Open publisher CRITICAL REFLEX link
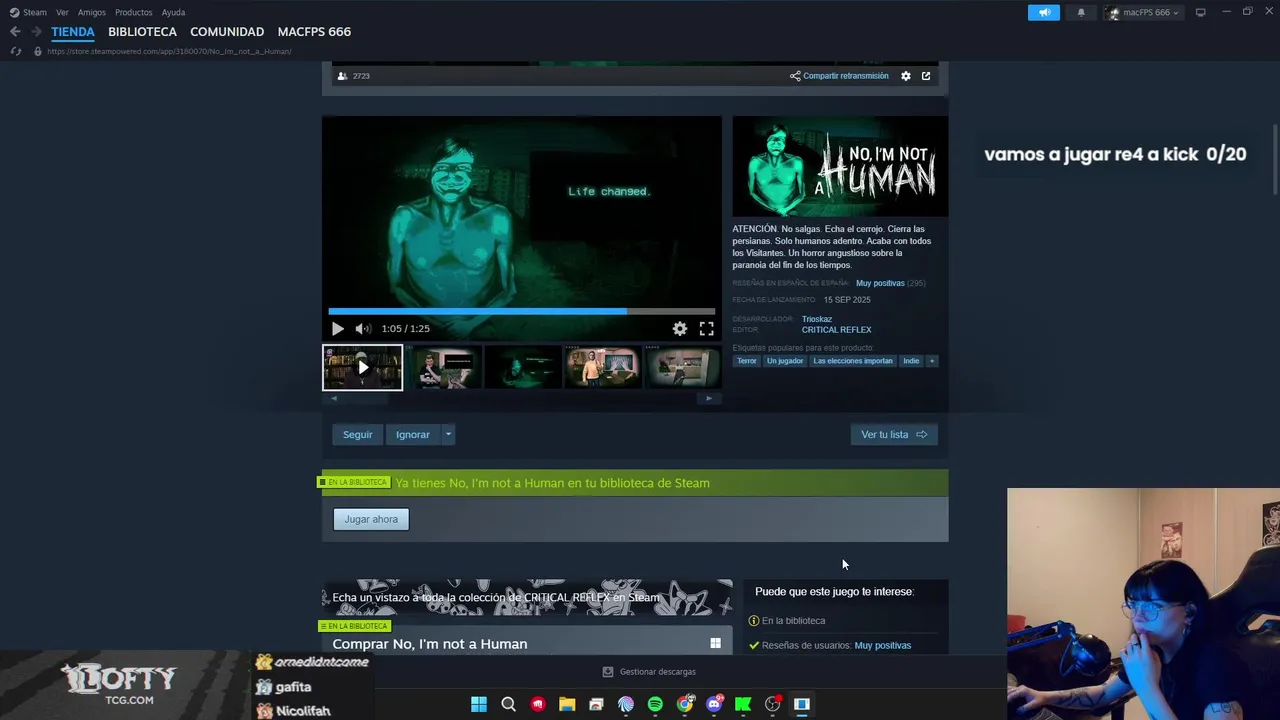1280x720 pixels. coord(836,330)
